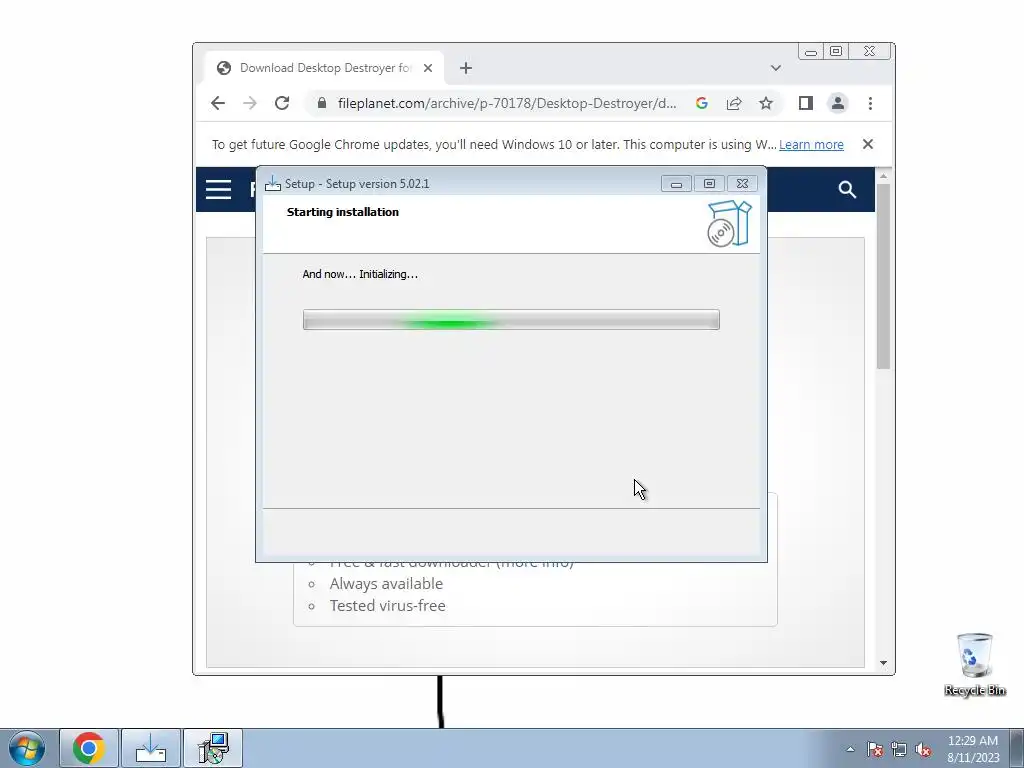
Task: Click Chrome icon in taskbar
Action: pos(89,748)
